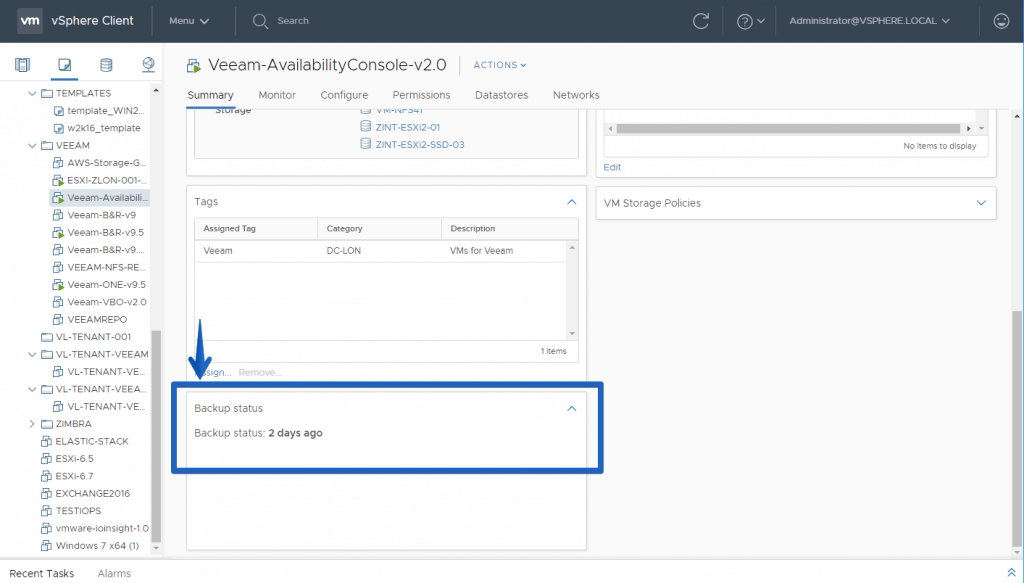Click the ZIMBRA folder icon
This screenshot has height=583, width=1024.
pos(46,424)
